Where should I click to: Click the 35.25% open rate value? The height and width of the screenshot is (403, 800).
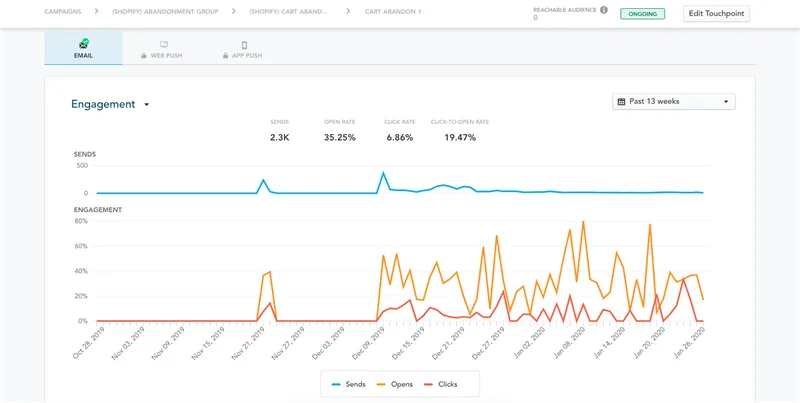click(340, 137)
